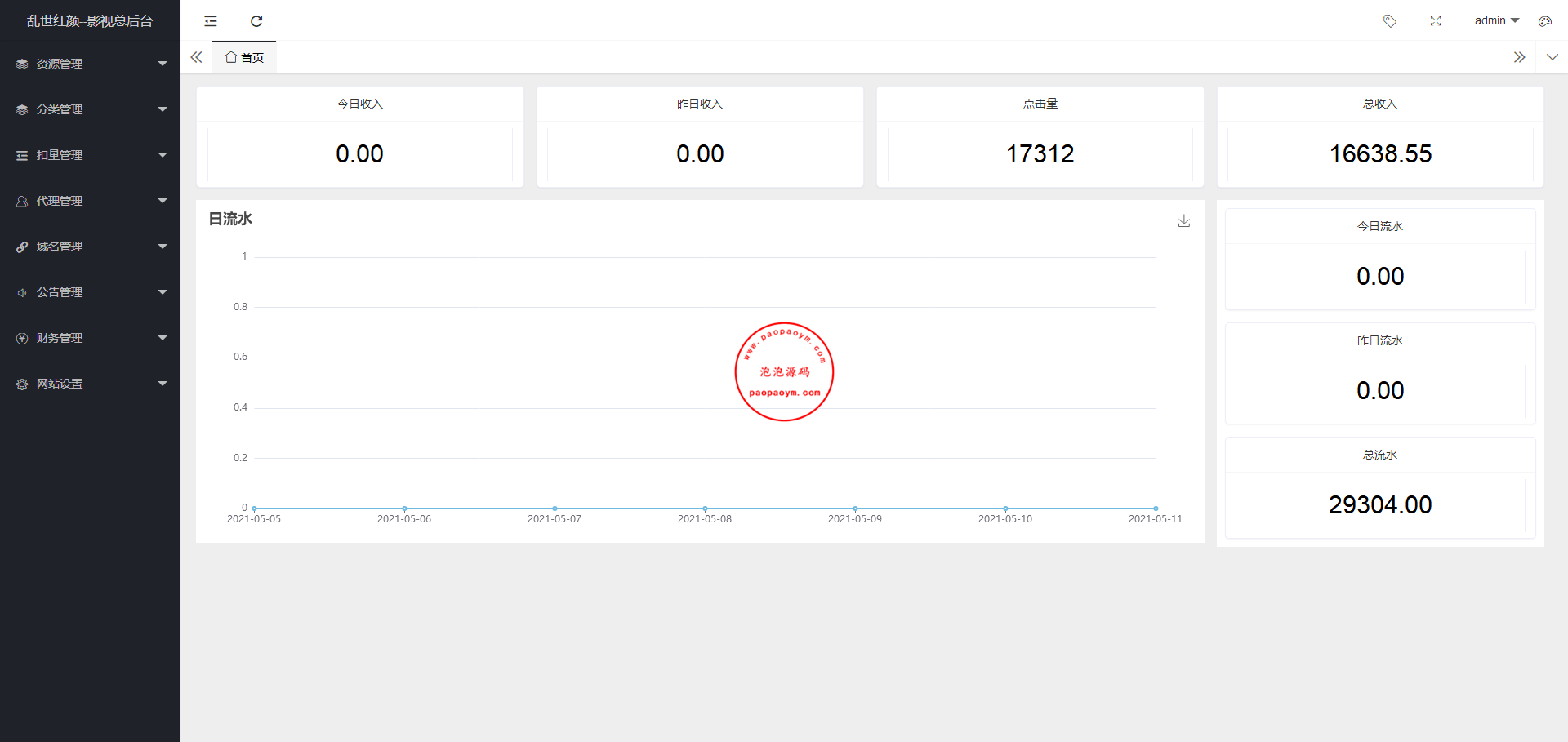Click the 2021-05-08 chart data point
The height and width of the screenshot is (742, 1568).
tap(705, 509)
